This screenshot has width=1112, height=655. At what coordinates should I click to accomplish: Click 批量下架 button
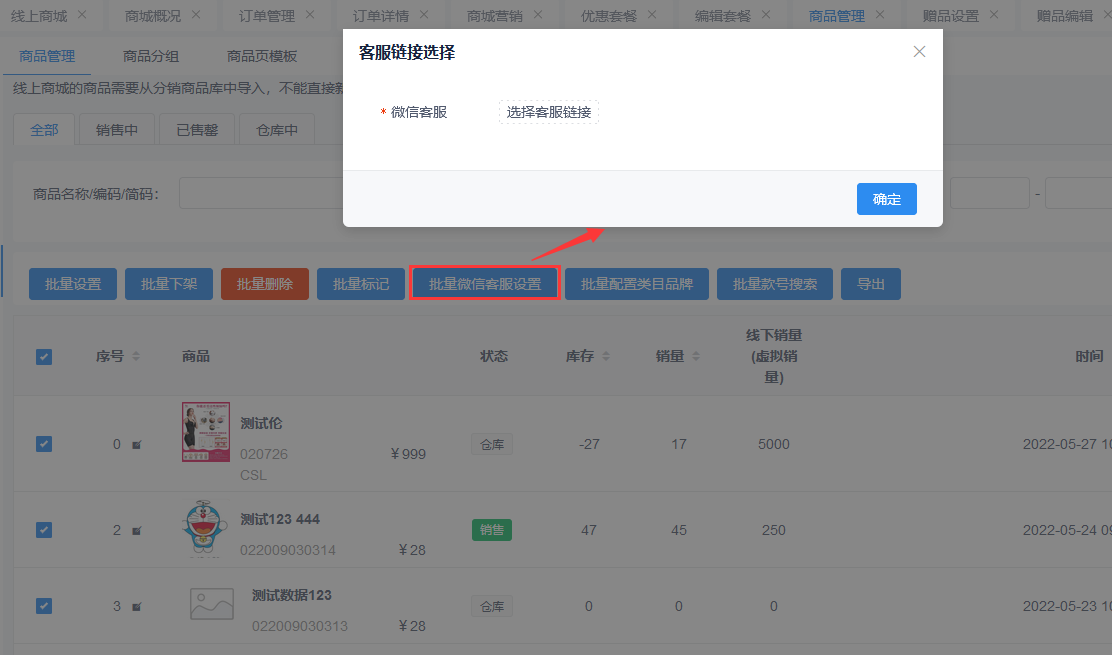point(169,284)
